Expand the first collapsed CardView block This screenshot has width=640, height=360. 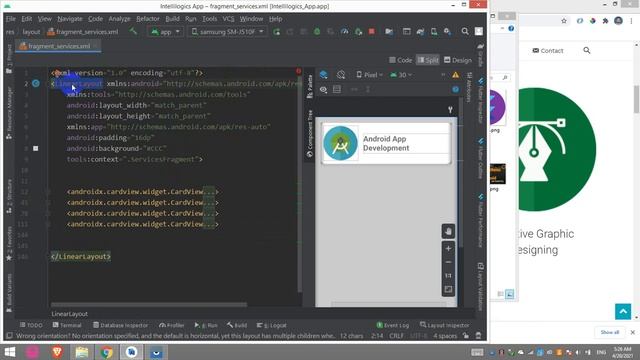click(209, 191)
